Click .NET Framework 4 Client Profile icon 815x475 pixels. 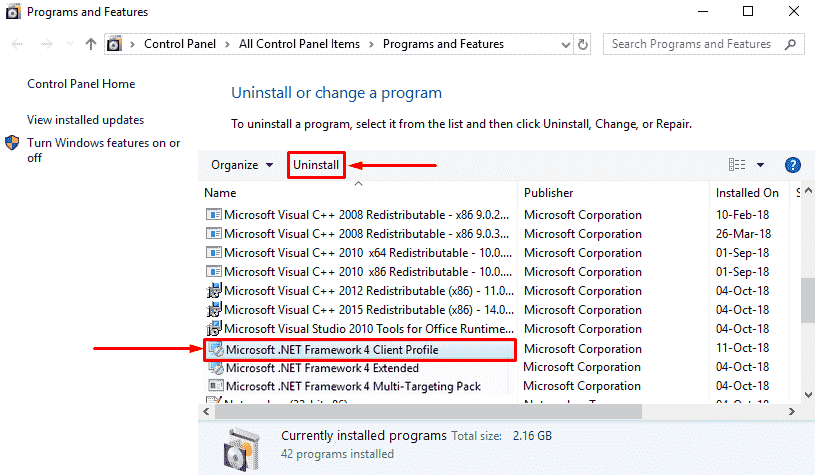(216, 349)
